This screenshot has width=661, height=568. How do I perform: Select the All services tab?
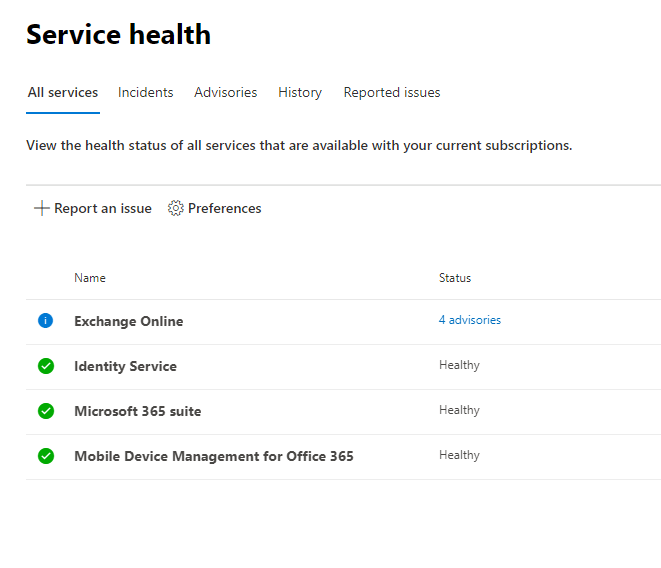coord(63,92)
